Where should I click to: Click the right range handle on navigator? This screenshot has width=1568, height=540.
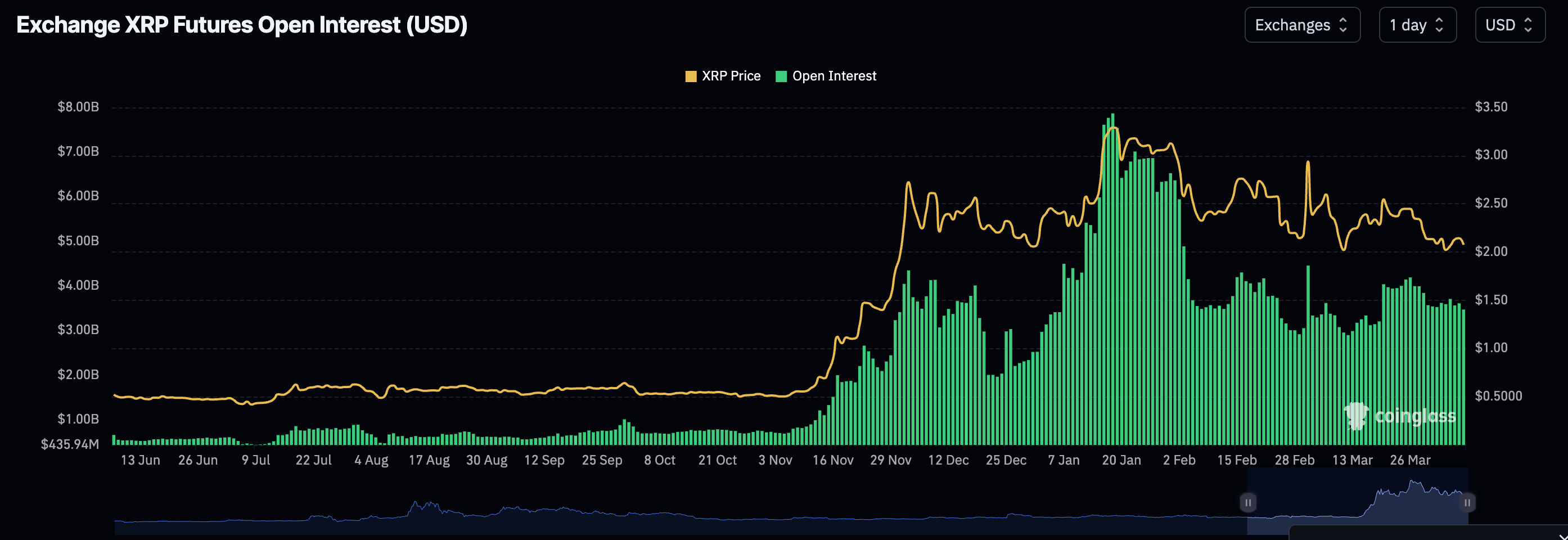pyautogui.click(x=1467, y=502)
